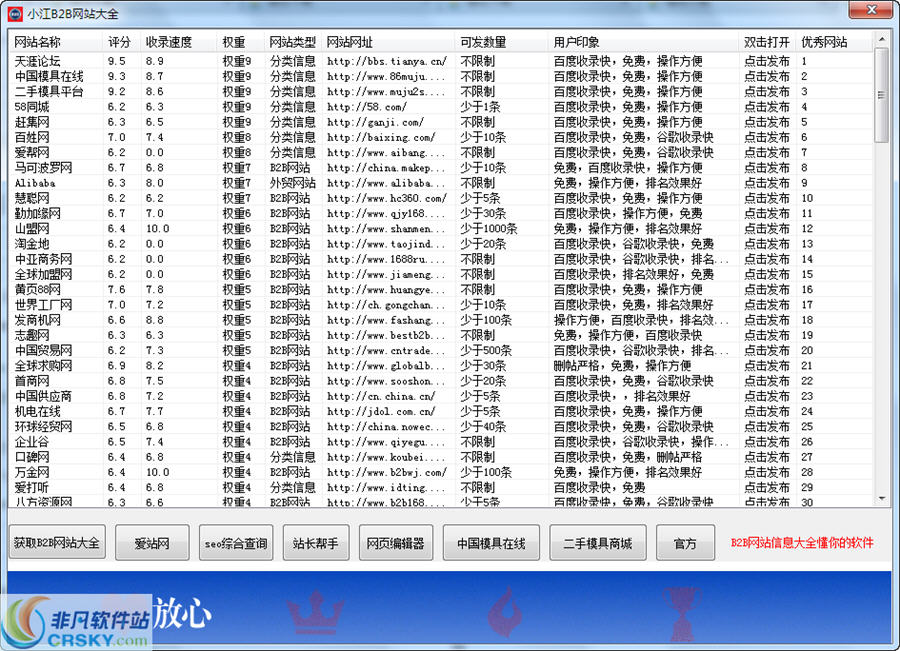Select the 天涯论坛 row
Viewport: 900px width, 651px height.
(441, 61)
